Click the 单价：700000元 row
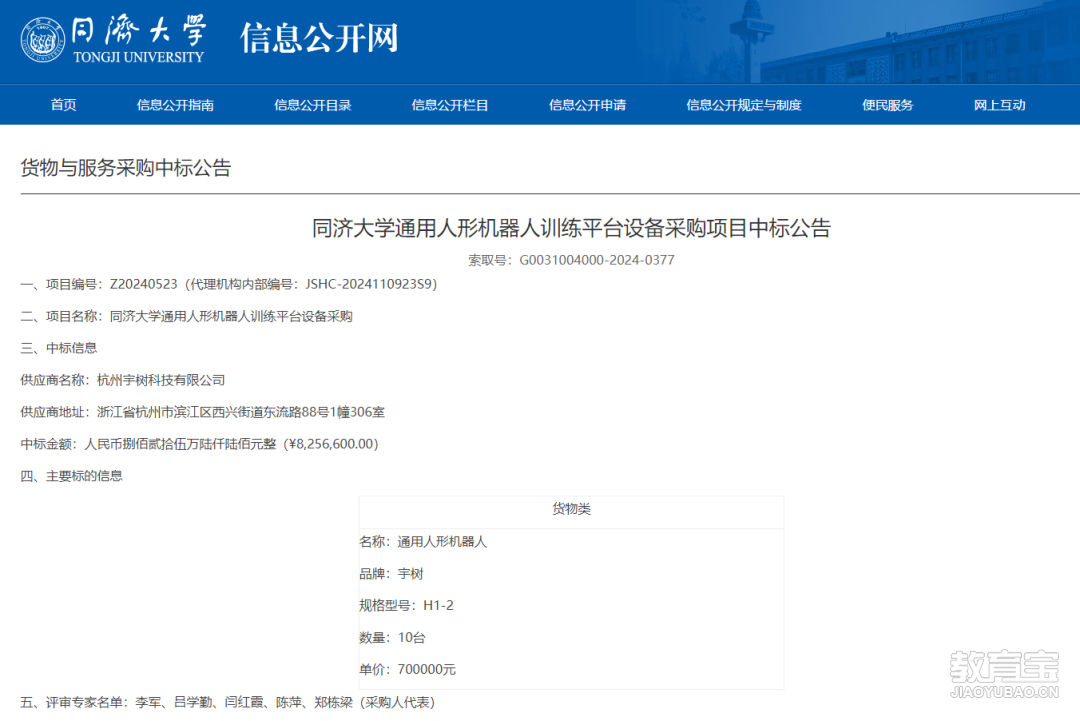Viewport: 1080px width, 721px height. click(x=407, y=669)
